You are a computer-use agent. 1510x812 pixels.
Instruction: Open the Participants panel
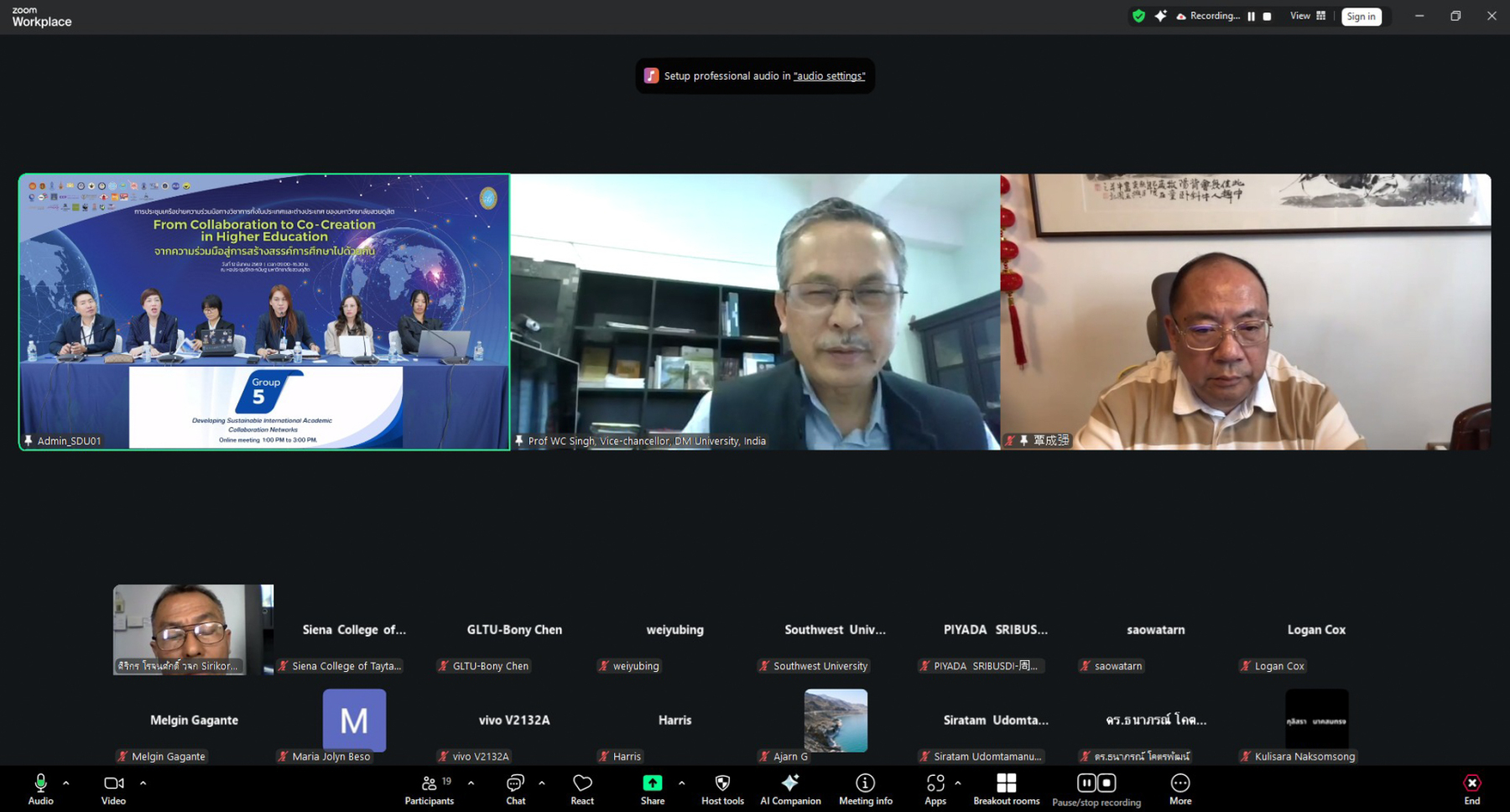[x=430, y=789]
